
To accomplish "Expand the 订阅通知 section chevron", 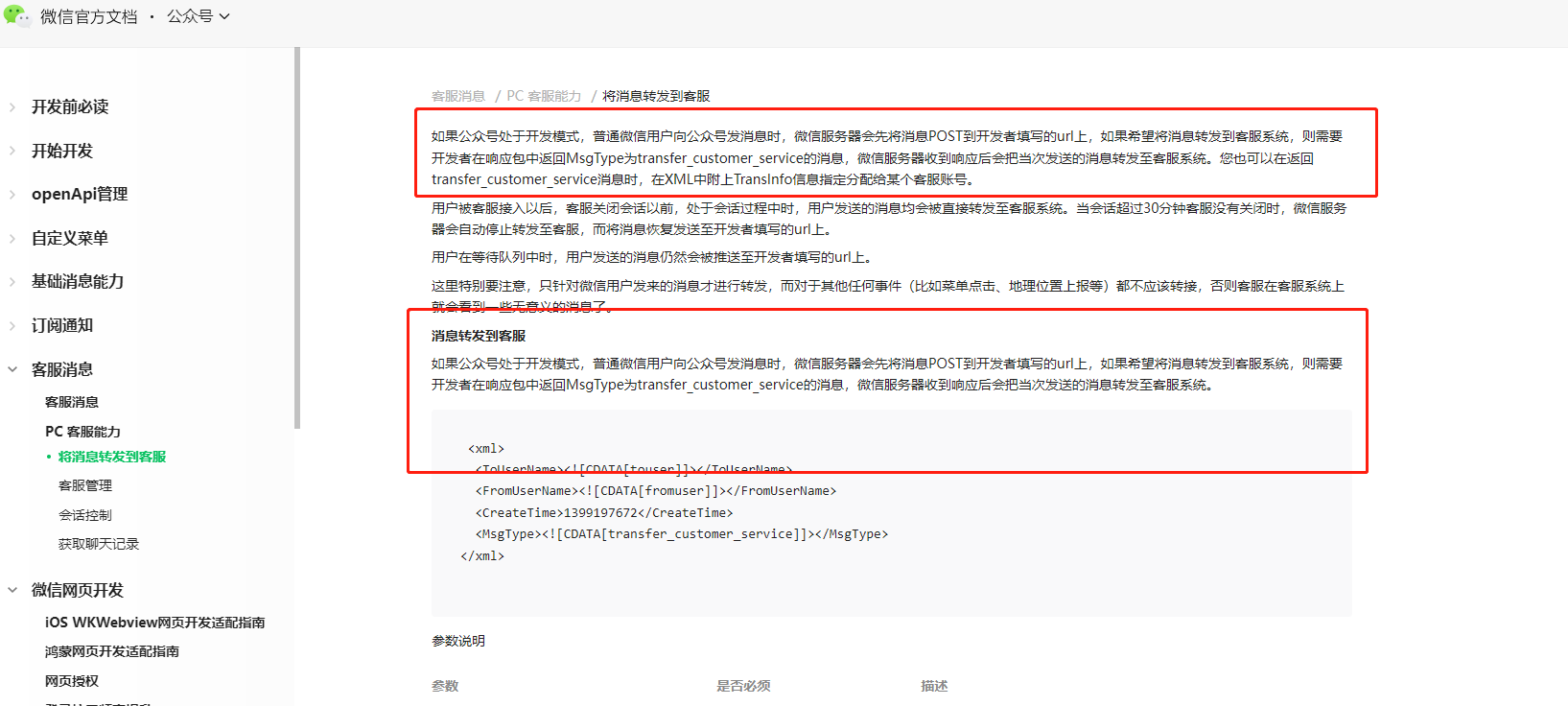I will (x=12, y=326).
